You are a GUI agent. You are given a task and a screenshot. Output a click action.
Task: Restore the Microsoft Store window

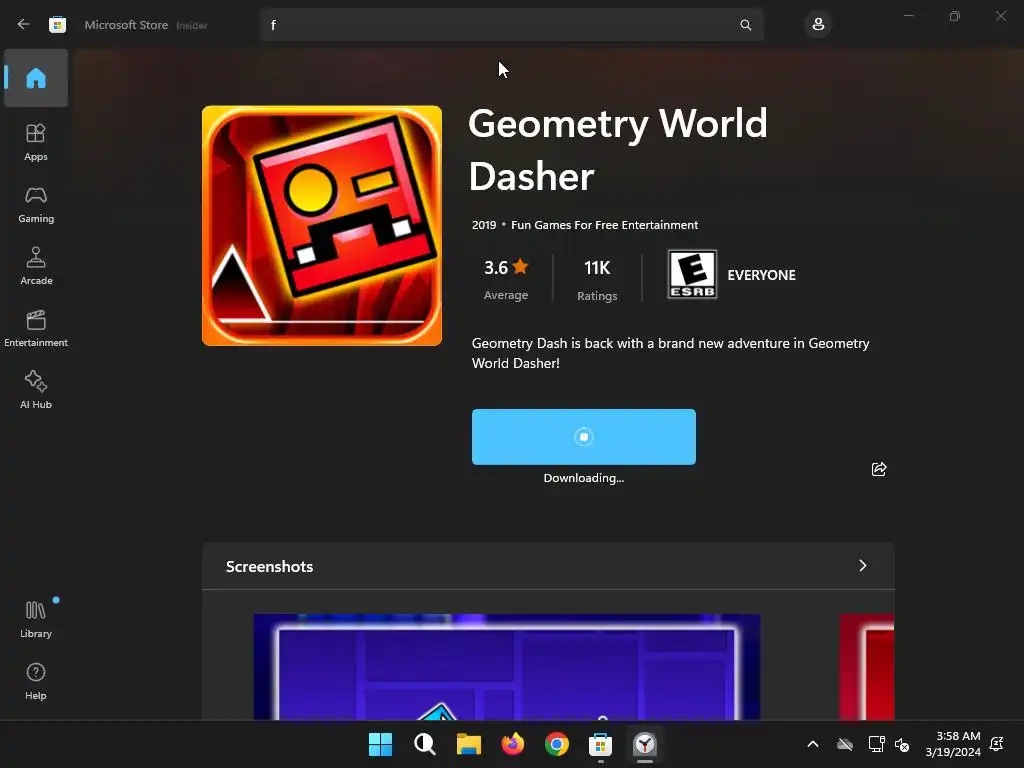[x=955, y=16]
